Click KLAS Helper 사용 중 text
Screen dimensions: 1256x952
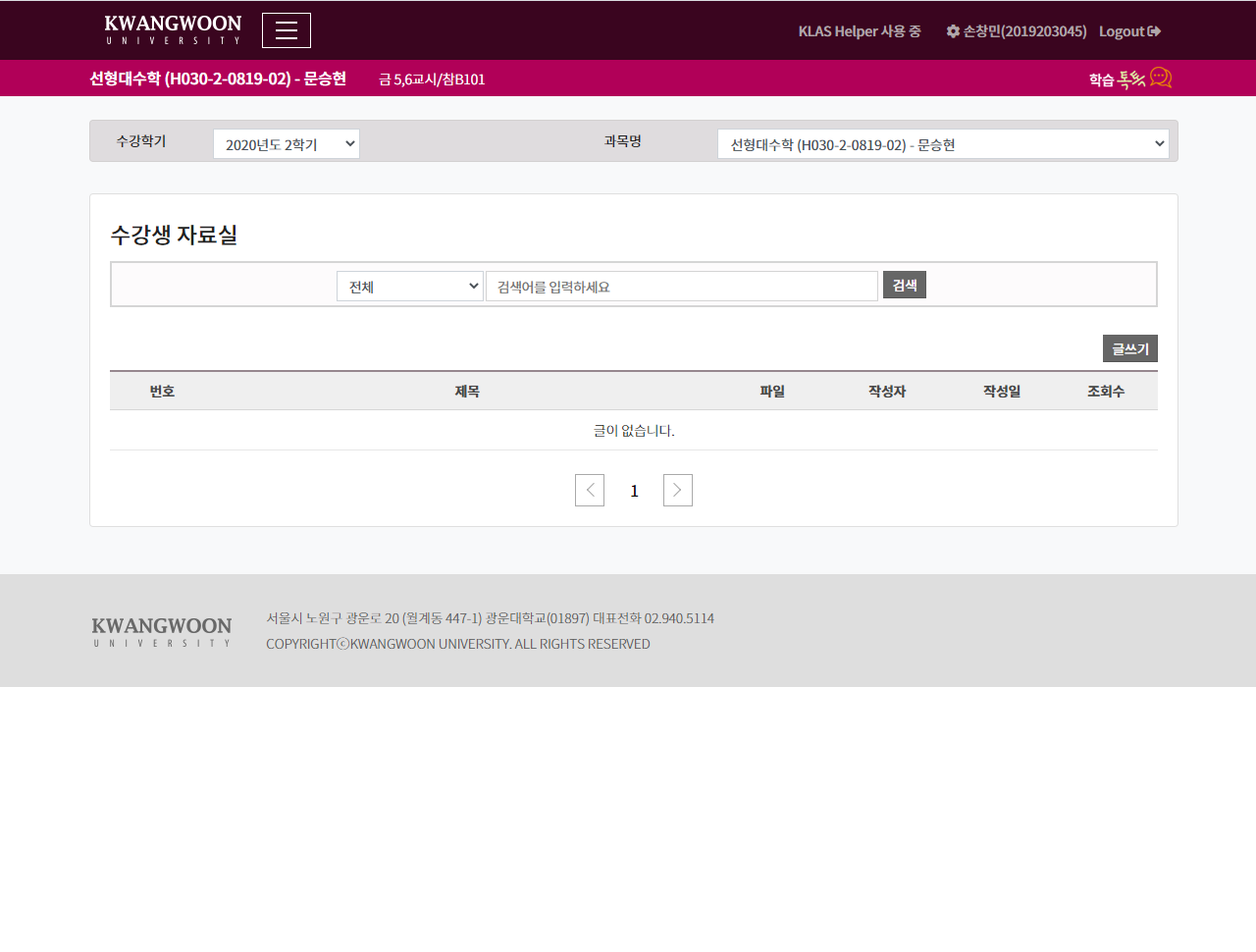coord(860,31)
